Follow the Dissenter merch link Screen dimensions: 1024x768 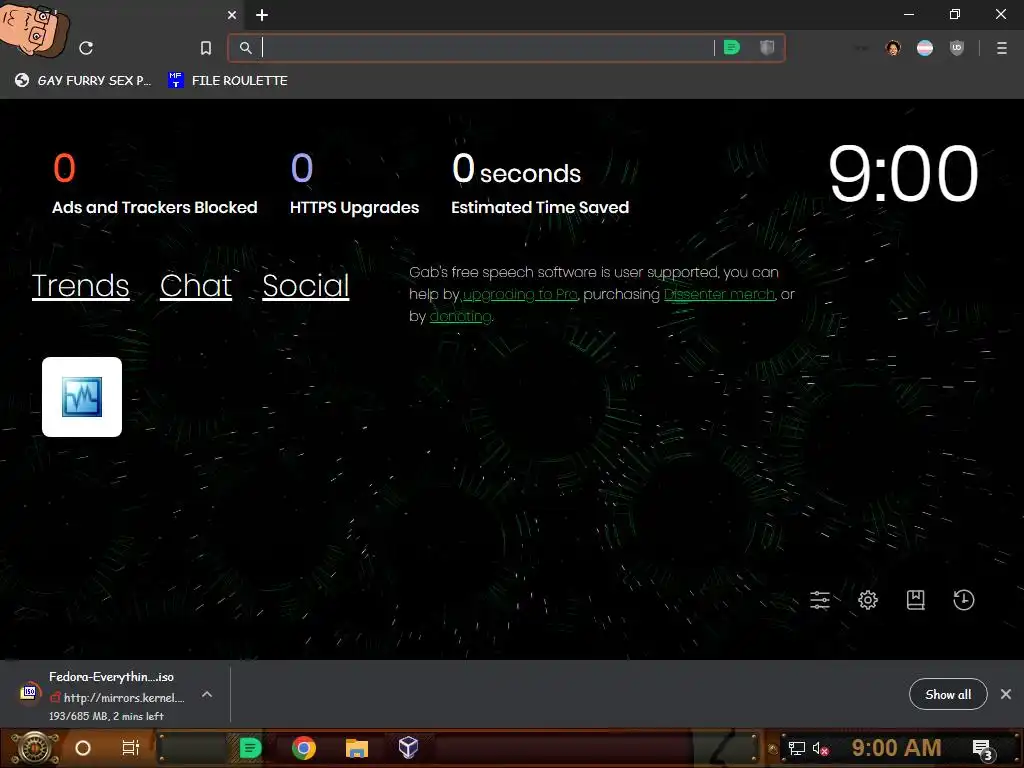point(720,295)
